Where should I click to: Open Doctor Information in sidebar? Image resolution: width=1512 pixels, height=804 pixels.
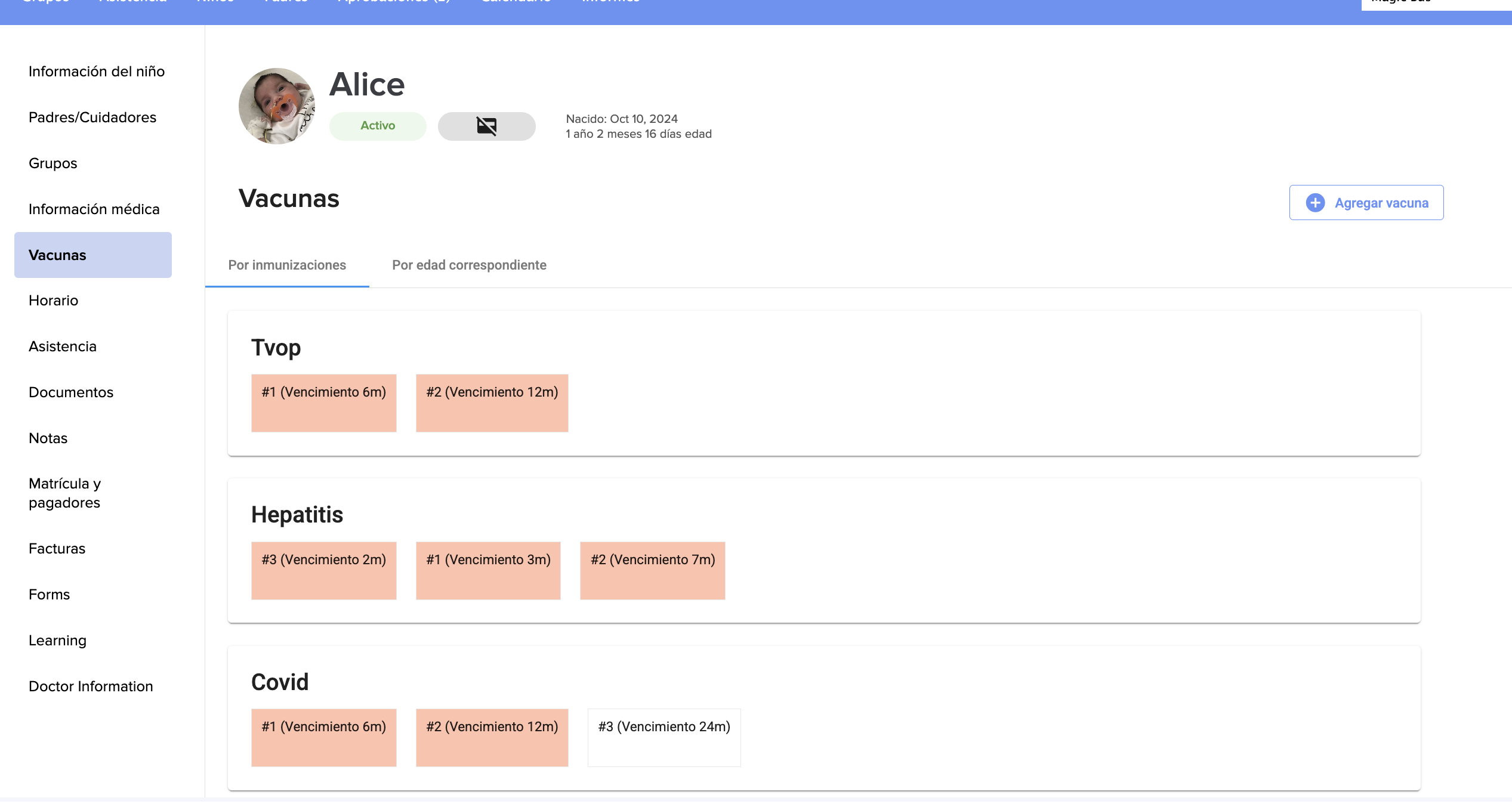pos(91,687)
